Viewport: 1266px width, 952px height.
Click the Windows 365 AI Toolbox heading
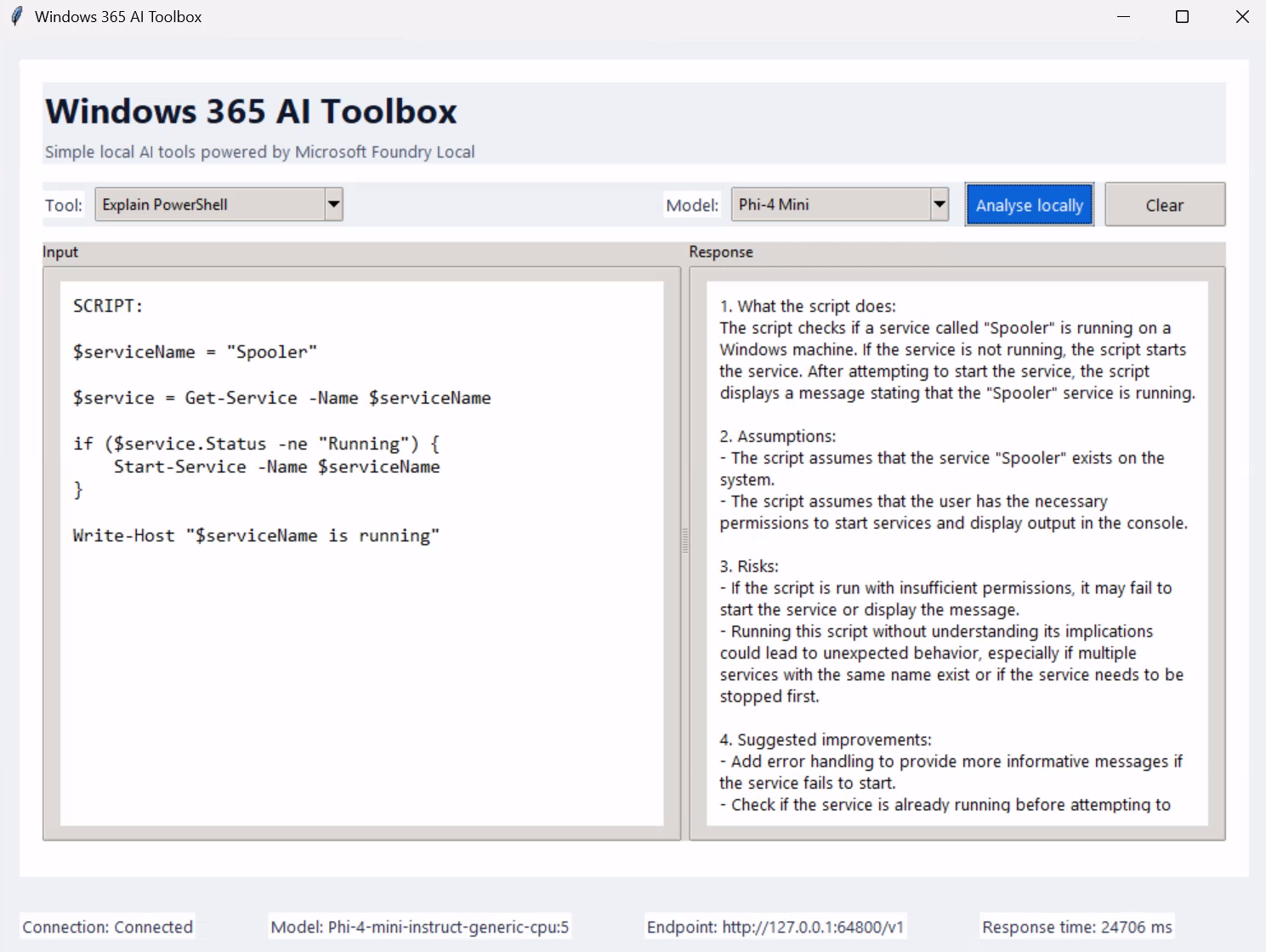coord(251,111)
